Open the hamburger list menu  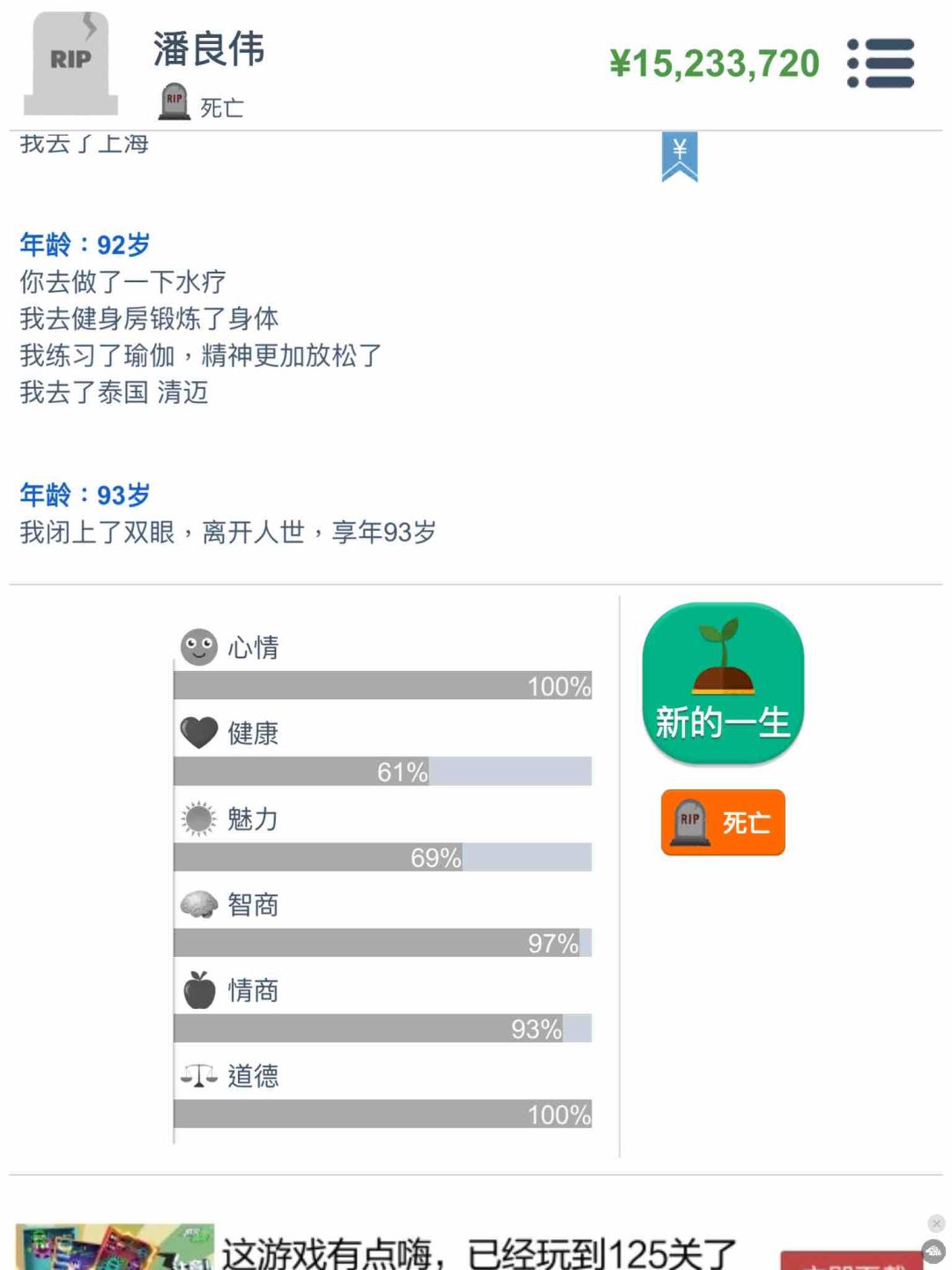coord(881,63)
